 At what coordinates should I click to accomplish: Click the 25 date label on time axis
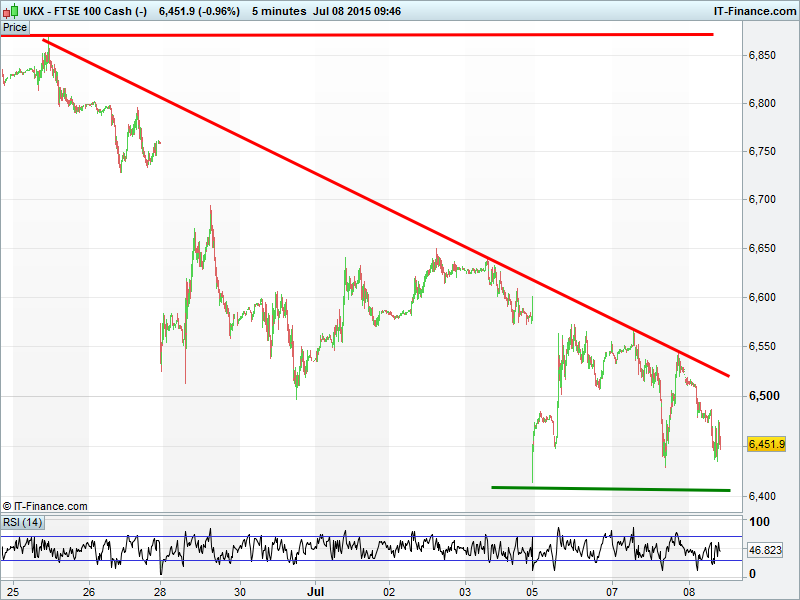[13, 592]
